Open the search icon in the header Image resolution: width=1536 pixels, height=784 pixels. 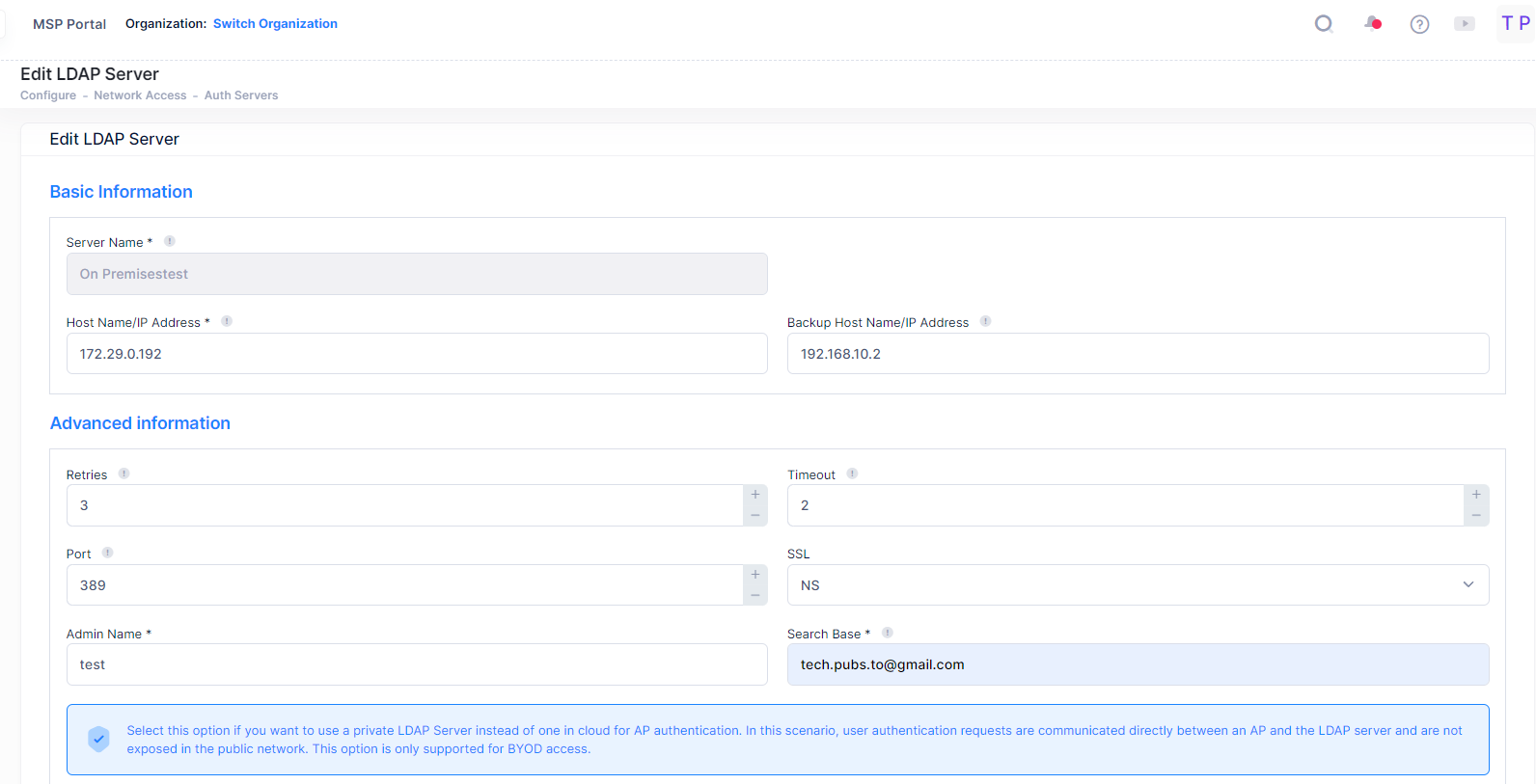(x=1323, y=23)
